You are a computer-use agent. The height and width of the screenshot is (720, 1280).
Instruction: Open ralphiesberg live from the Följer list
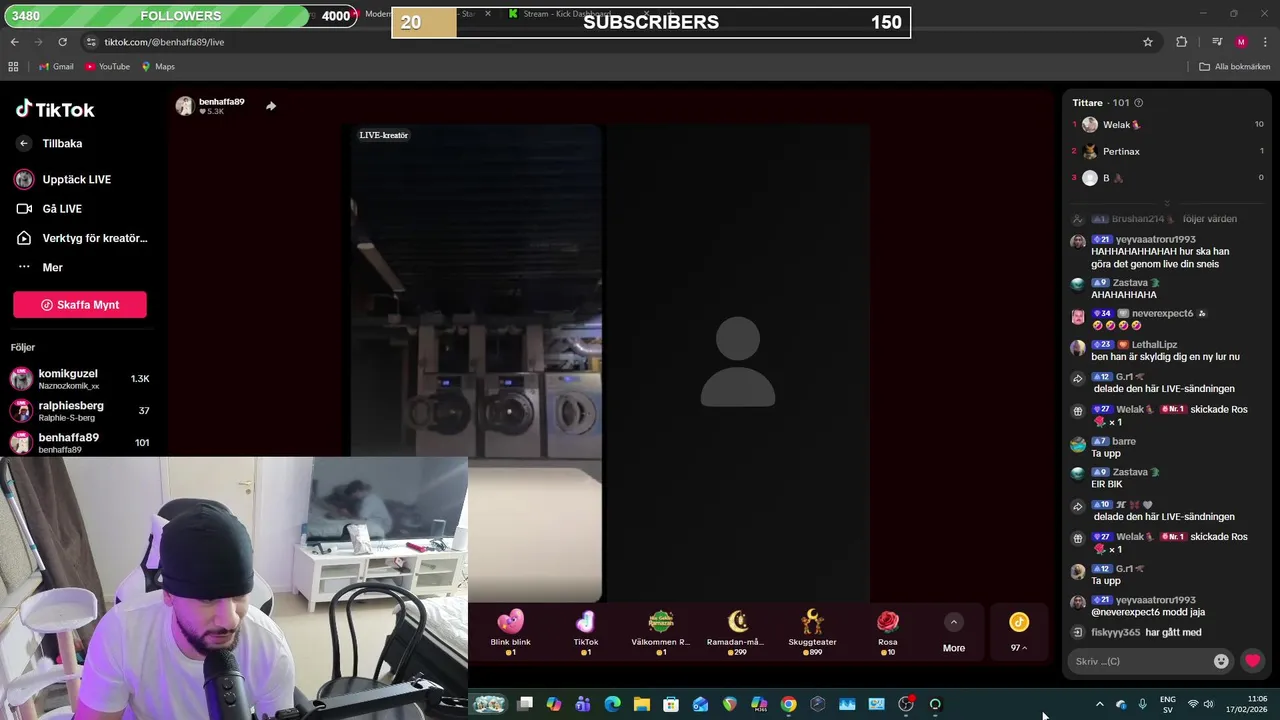80,411
